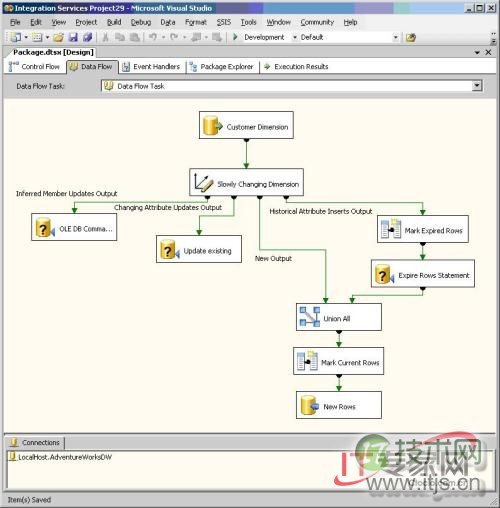Open the Project menu
This screenshot has height=508, width=500.
(86, 22)
